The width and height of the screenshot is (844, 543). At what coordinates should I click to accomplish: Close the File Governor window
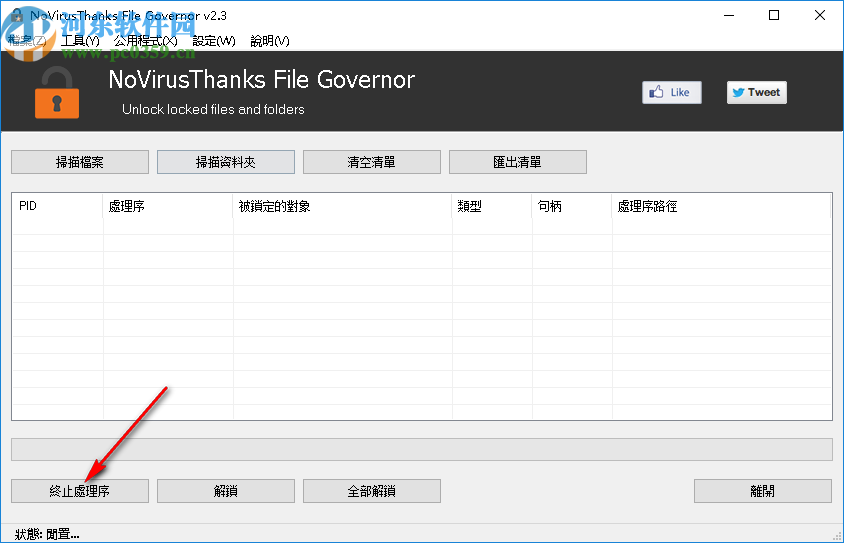tap(819, 16)
